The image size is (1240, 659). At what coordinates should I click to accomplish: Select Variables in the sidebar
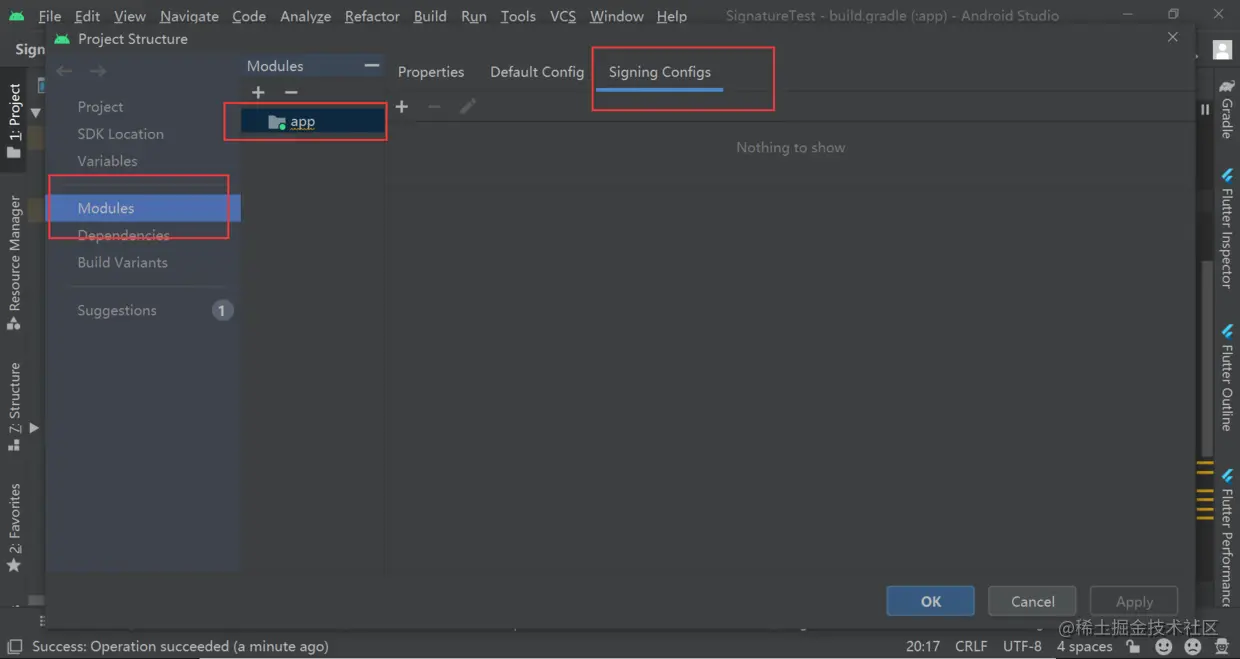point(107,161)
